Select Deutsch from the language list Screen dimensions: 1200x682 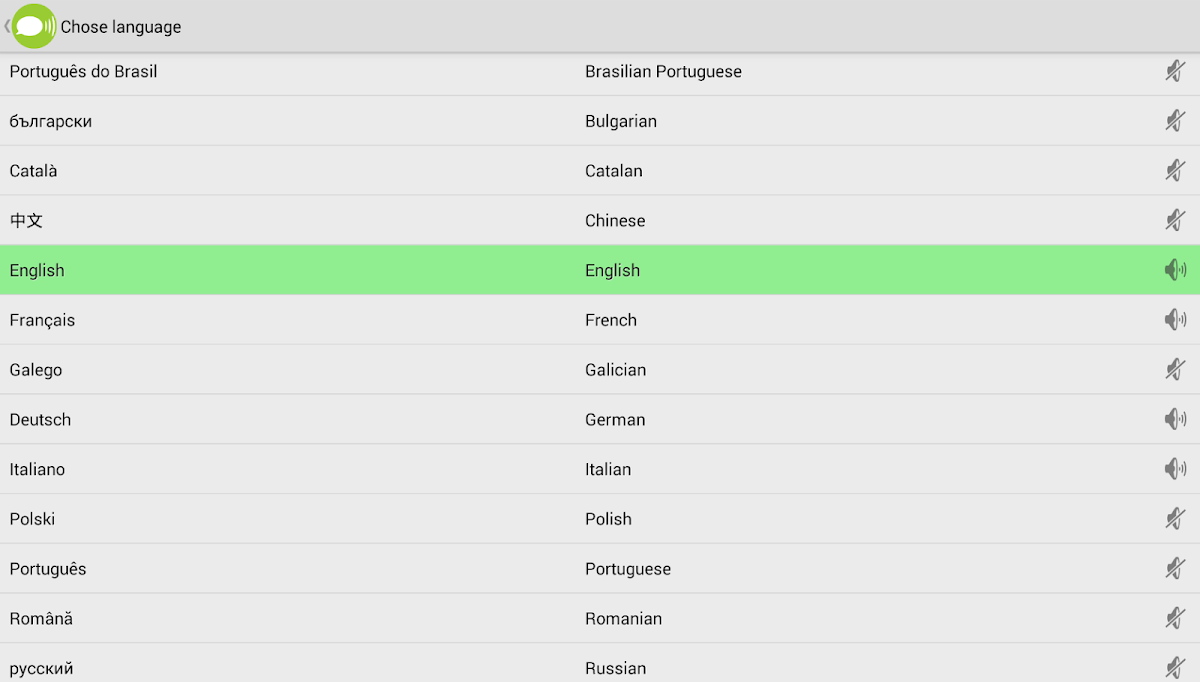click(x=40, y=420)
